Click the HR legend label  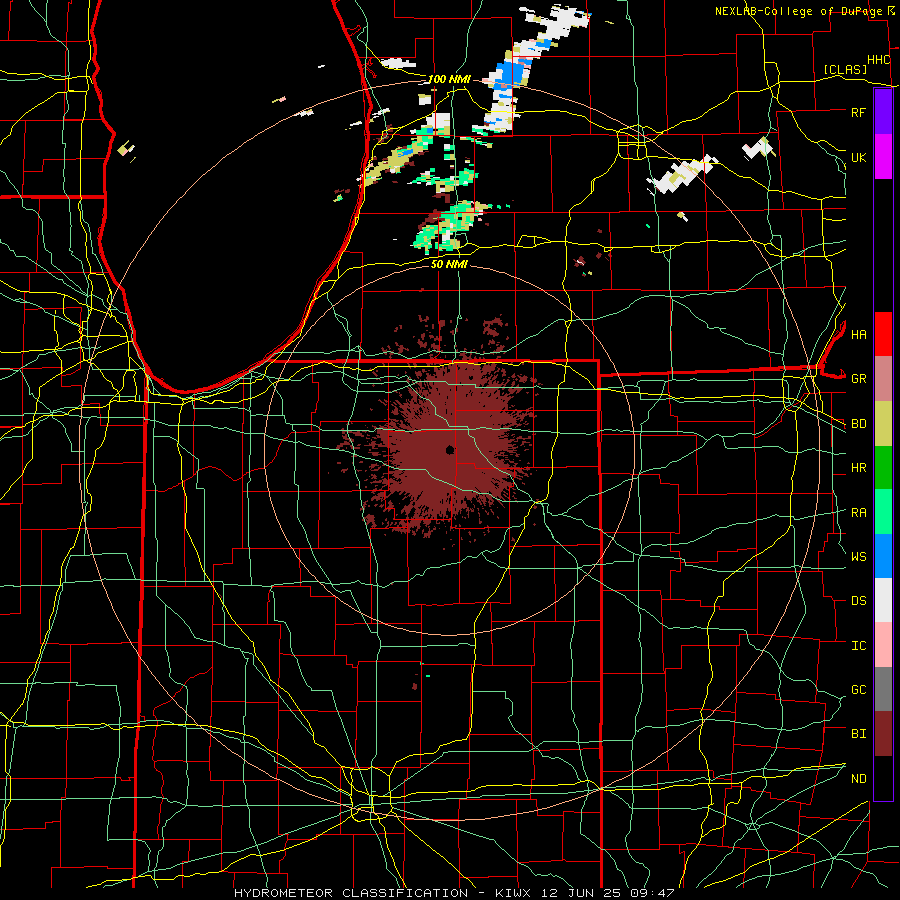click(858, 468)
